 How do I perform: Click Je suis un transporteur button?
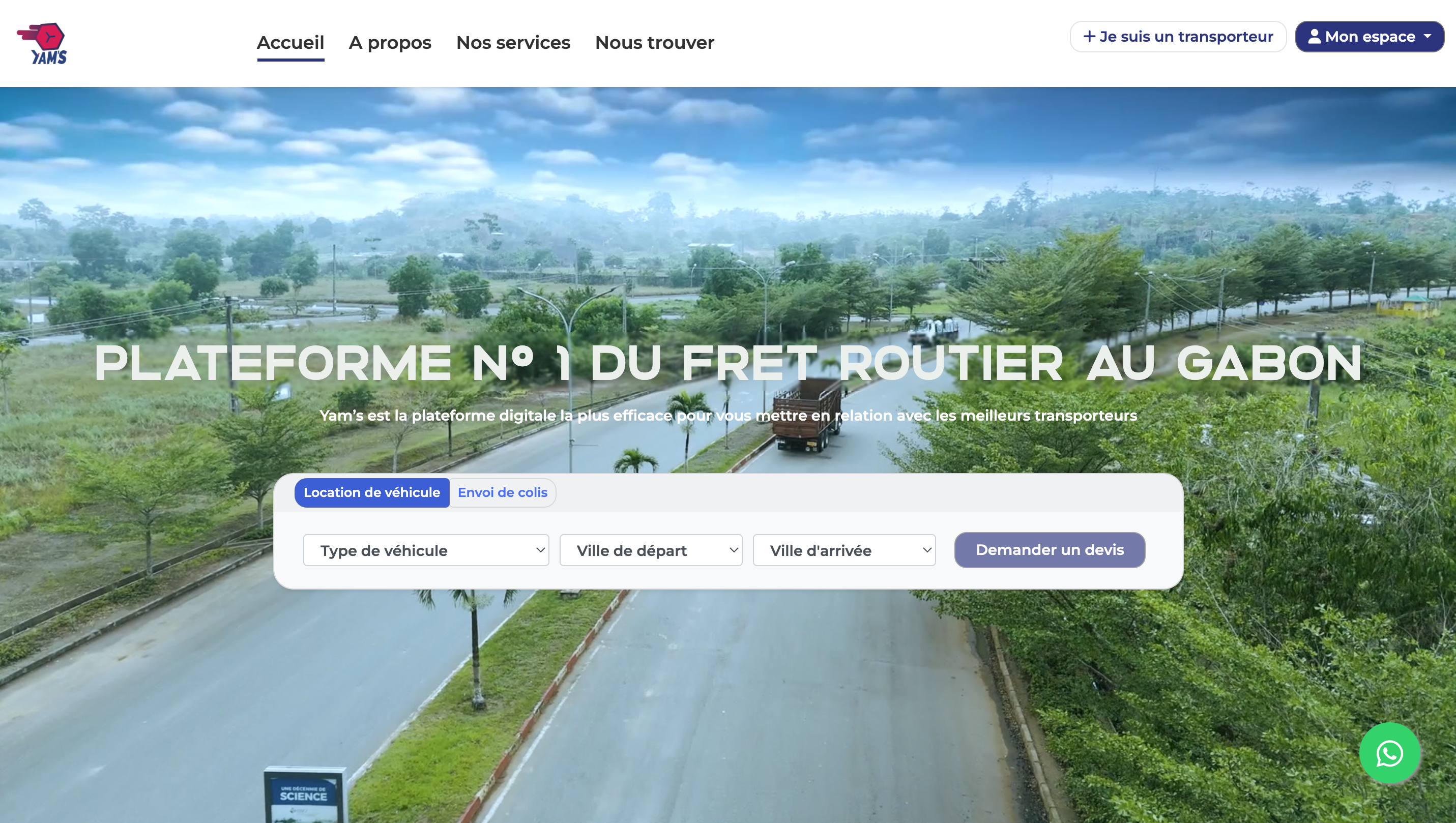point(1178,37)
